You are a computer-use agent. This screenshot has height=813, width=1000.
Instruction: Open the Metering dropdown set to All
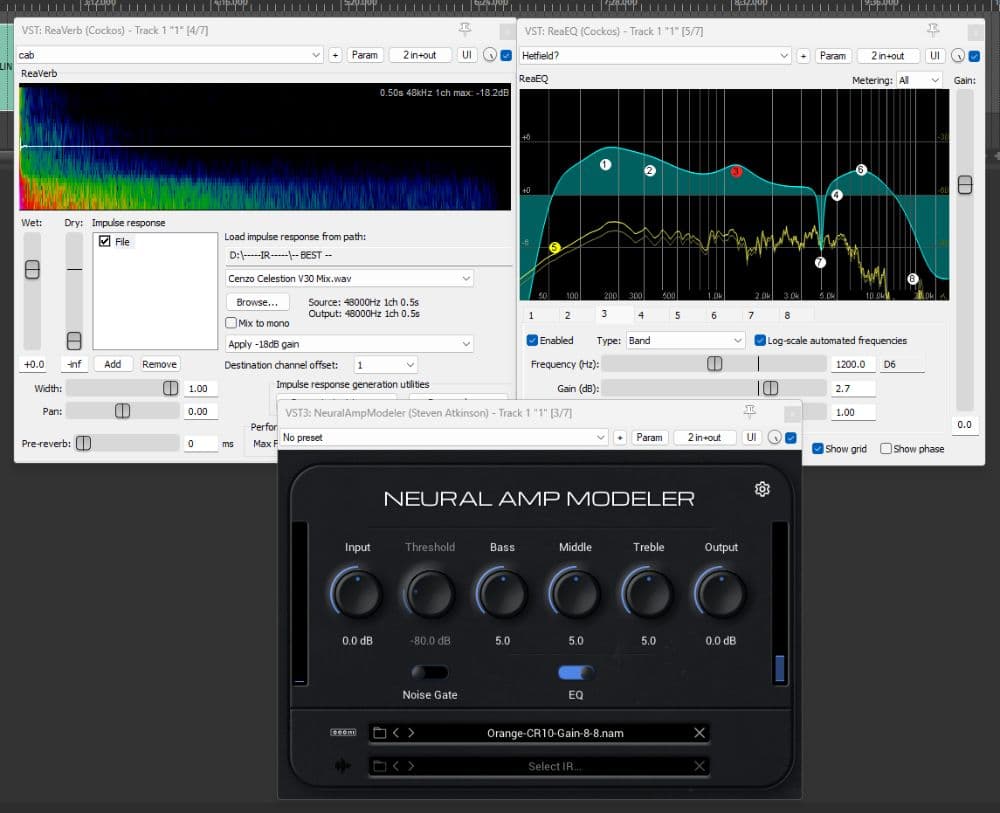[920, 80]
